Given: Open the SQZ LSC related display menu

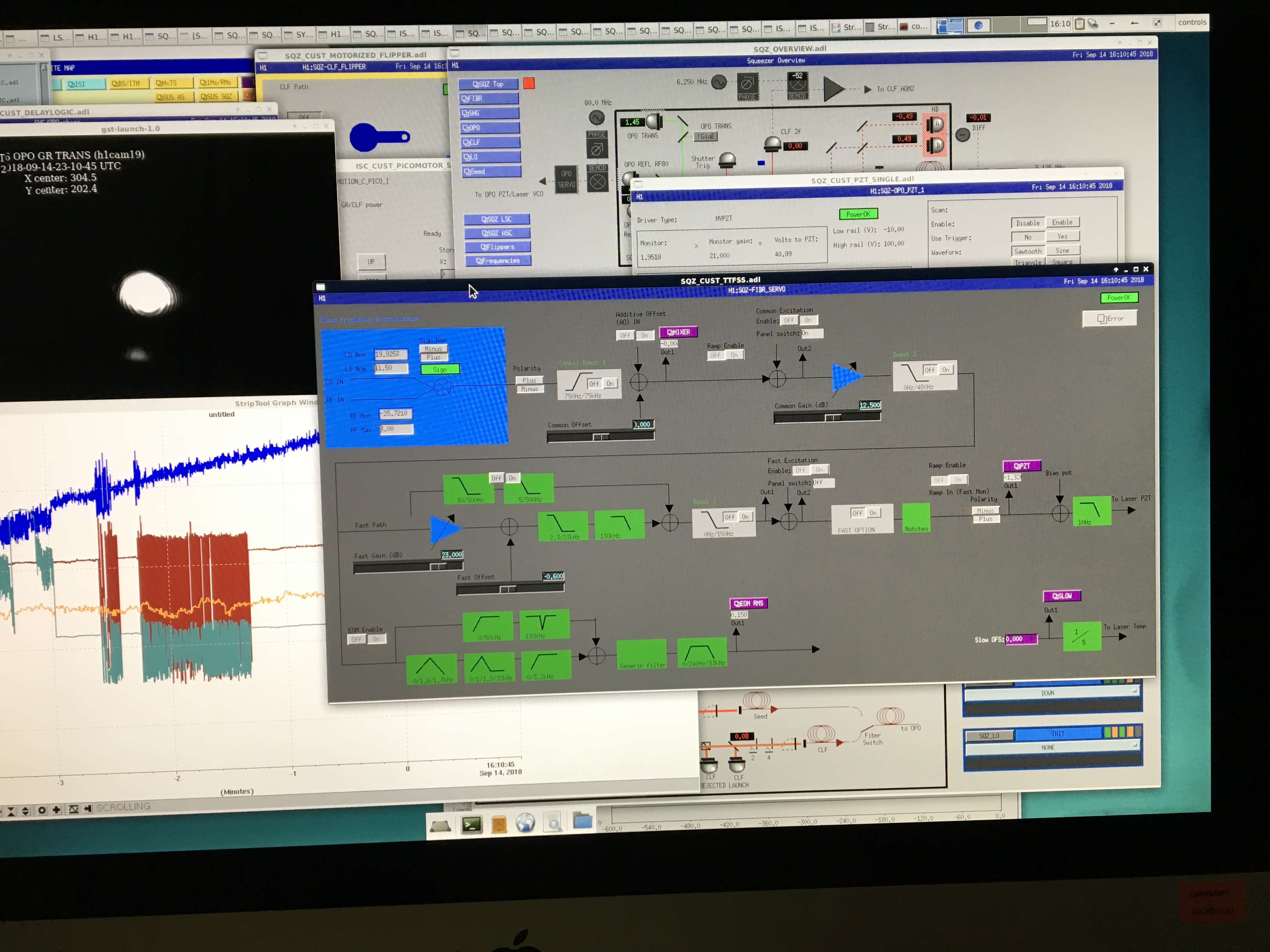Looking at the screenshot, I should [x=496, y=219].
